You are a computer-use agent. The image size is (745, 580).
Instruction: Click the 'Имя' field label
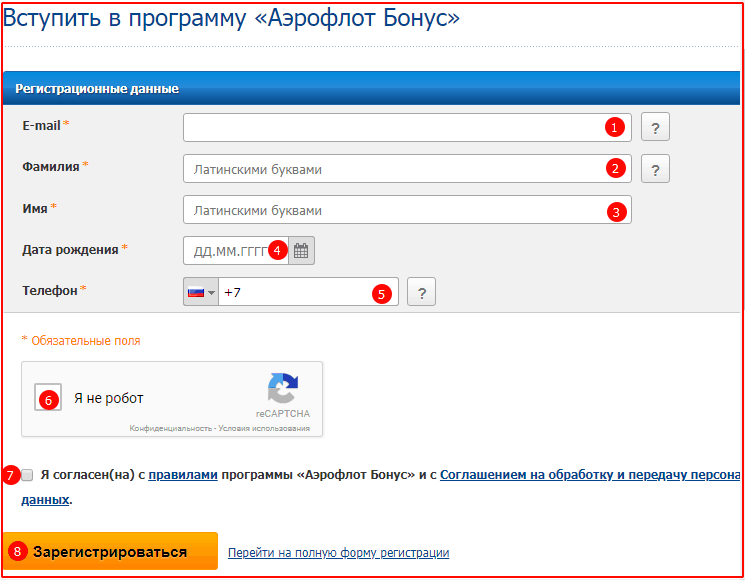(x=35, y=209)
